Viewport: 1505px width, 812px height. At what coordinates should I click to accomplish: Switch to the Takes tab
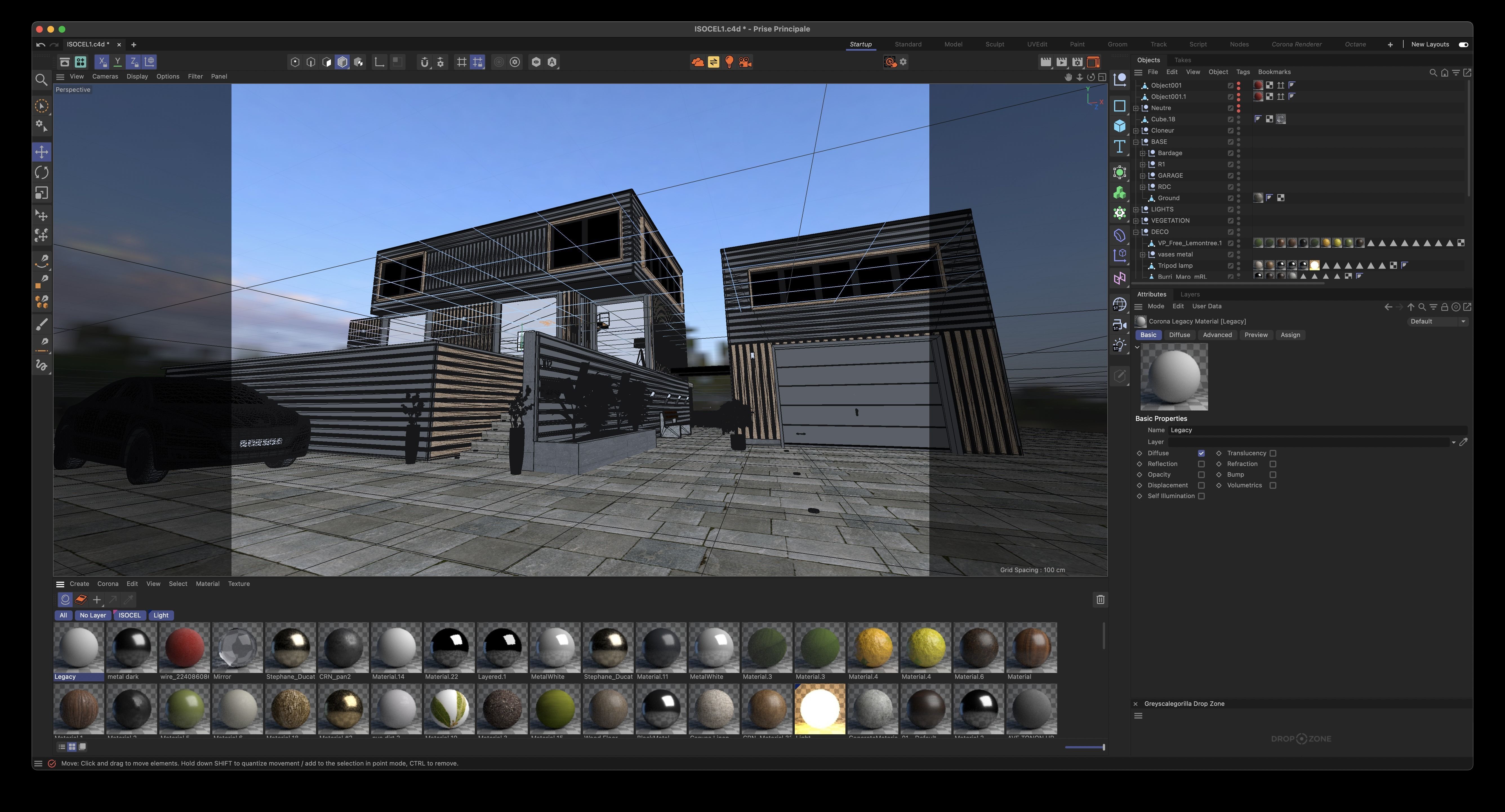1183,60
